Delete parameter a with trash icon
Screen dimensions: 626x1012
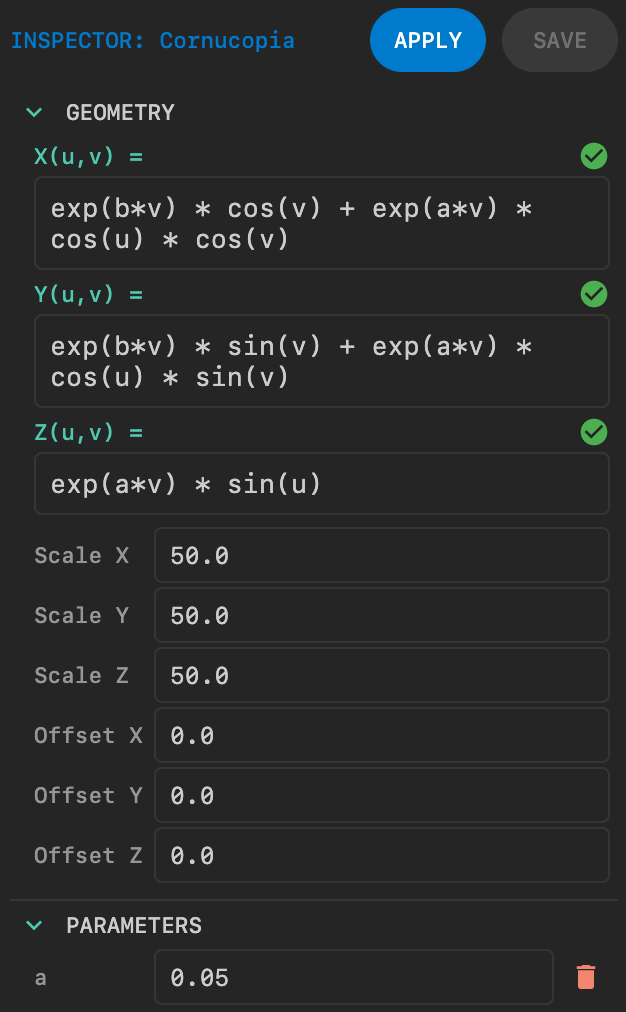[586, 977]
